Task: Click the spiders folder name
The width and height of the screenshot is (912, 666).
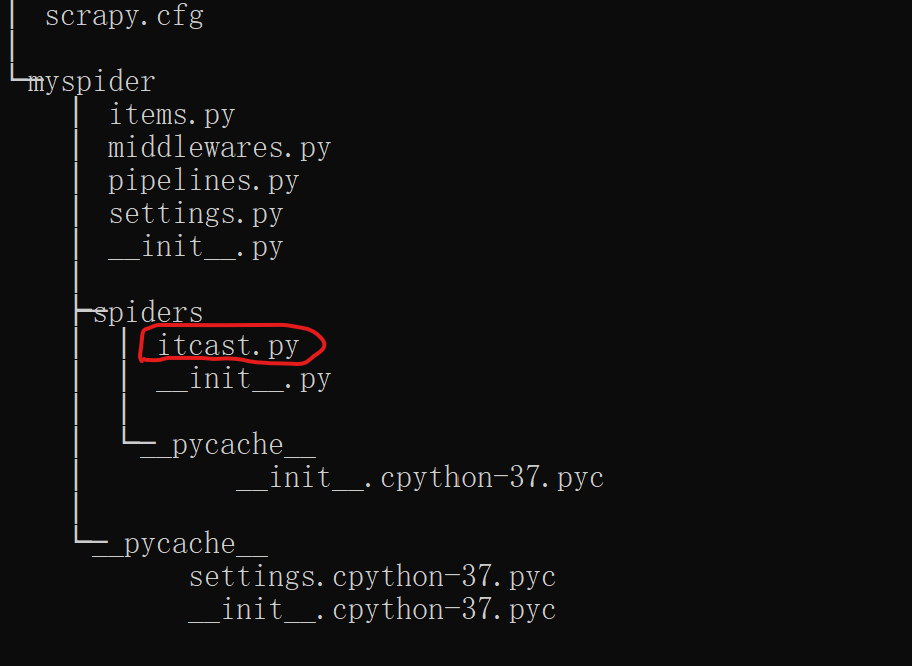Action: click(148, 312)
